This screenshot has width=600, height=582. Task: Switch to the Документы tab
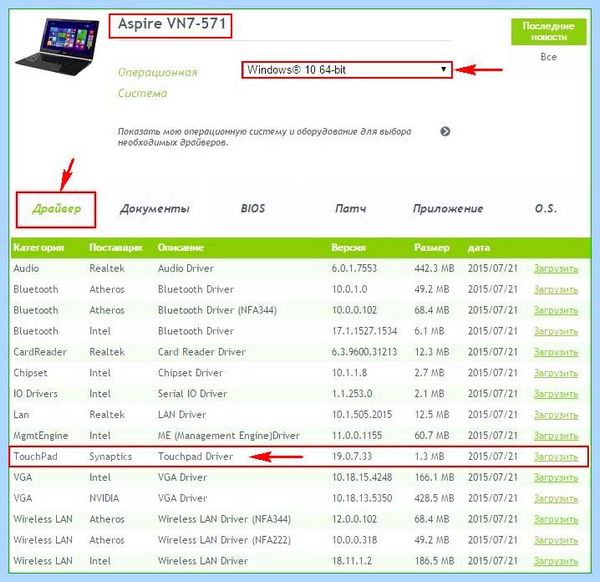[x=155, y=209]
